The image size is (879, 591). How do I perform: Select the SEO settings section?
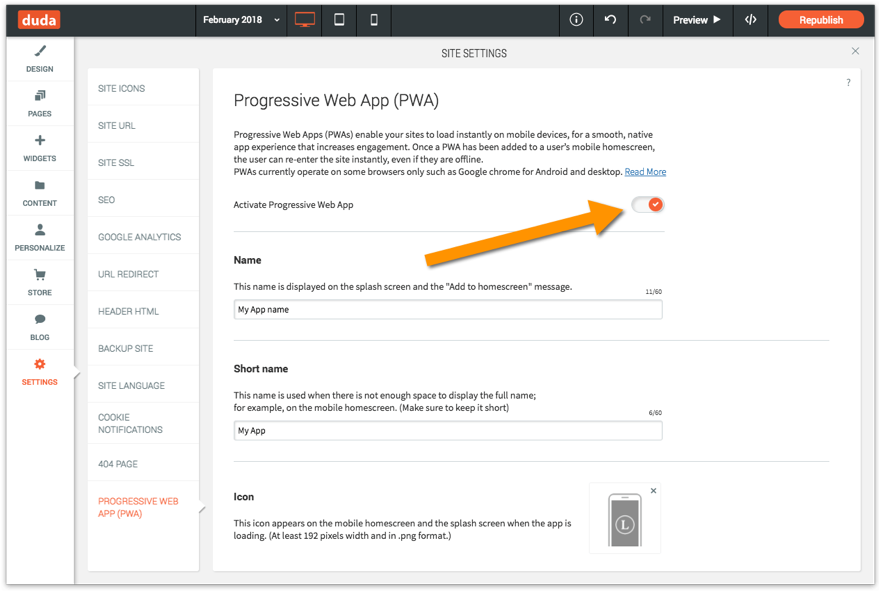click(x=106, y=199)
